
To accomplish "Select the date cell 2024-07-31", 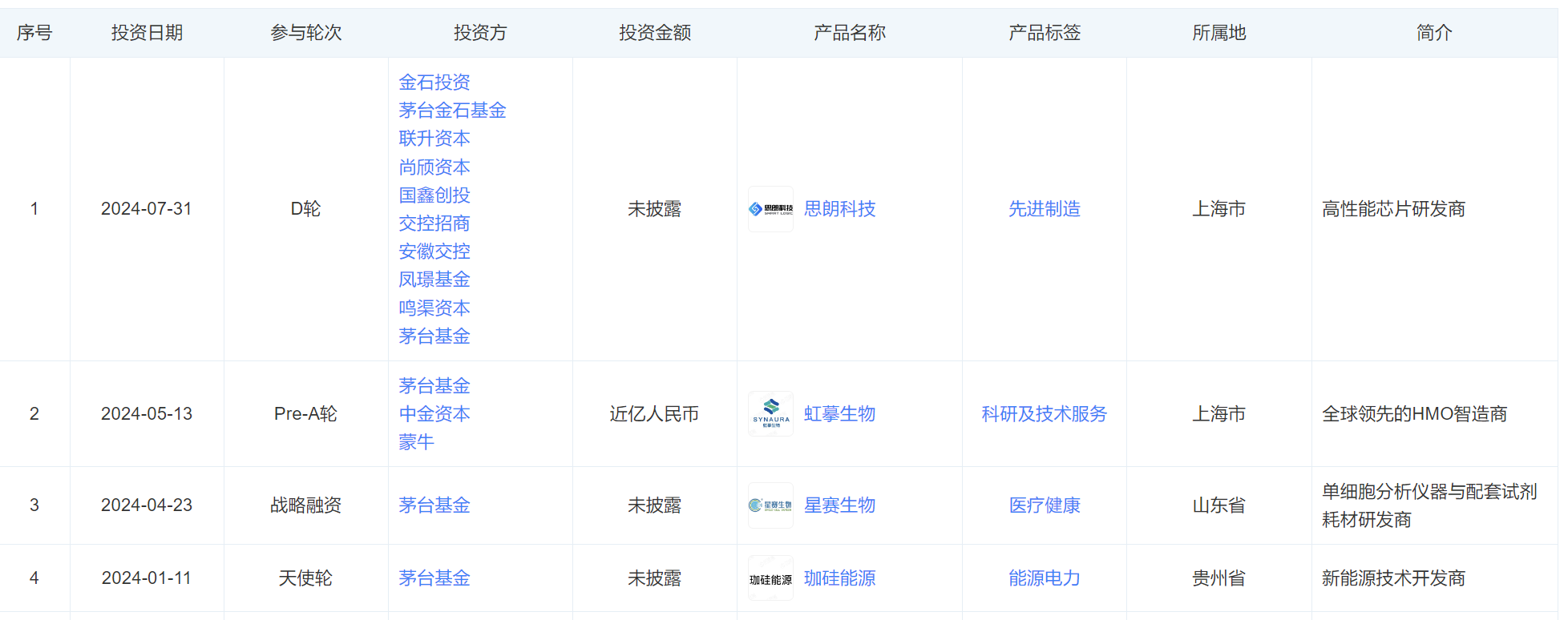I will tap(147, 209).
